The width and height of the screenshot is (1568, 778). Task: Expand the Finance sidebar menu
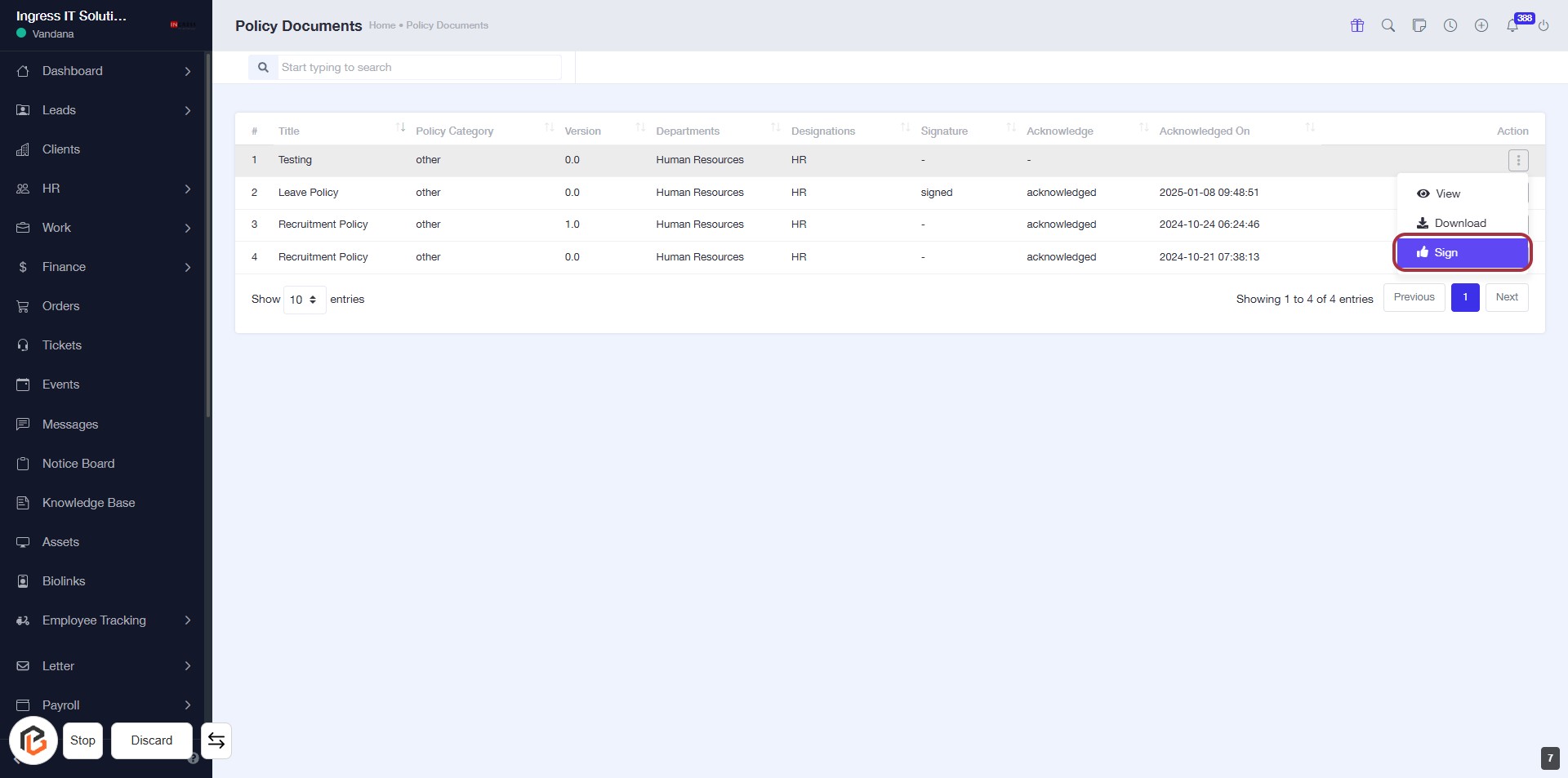click(105, 267)
